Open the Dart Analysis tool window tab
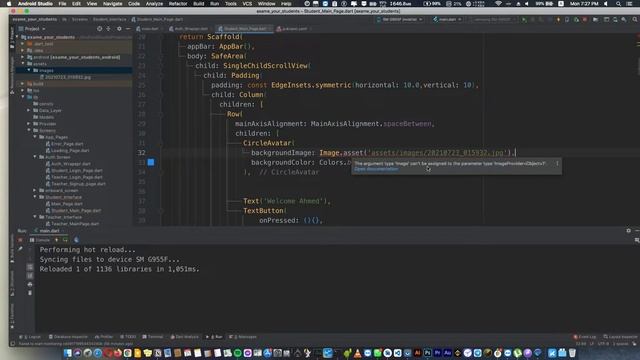The width and height of the screenshot is (640, 360). point(184,337)
